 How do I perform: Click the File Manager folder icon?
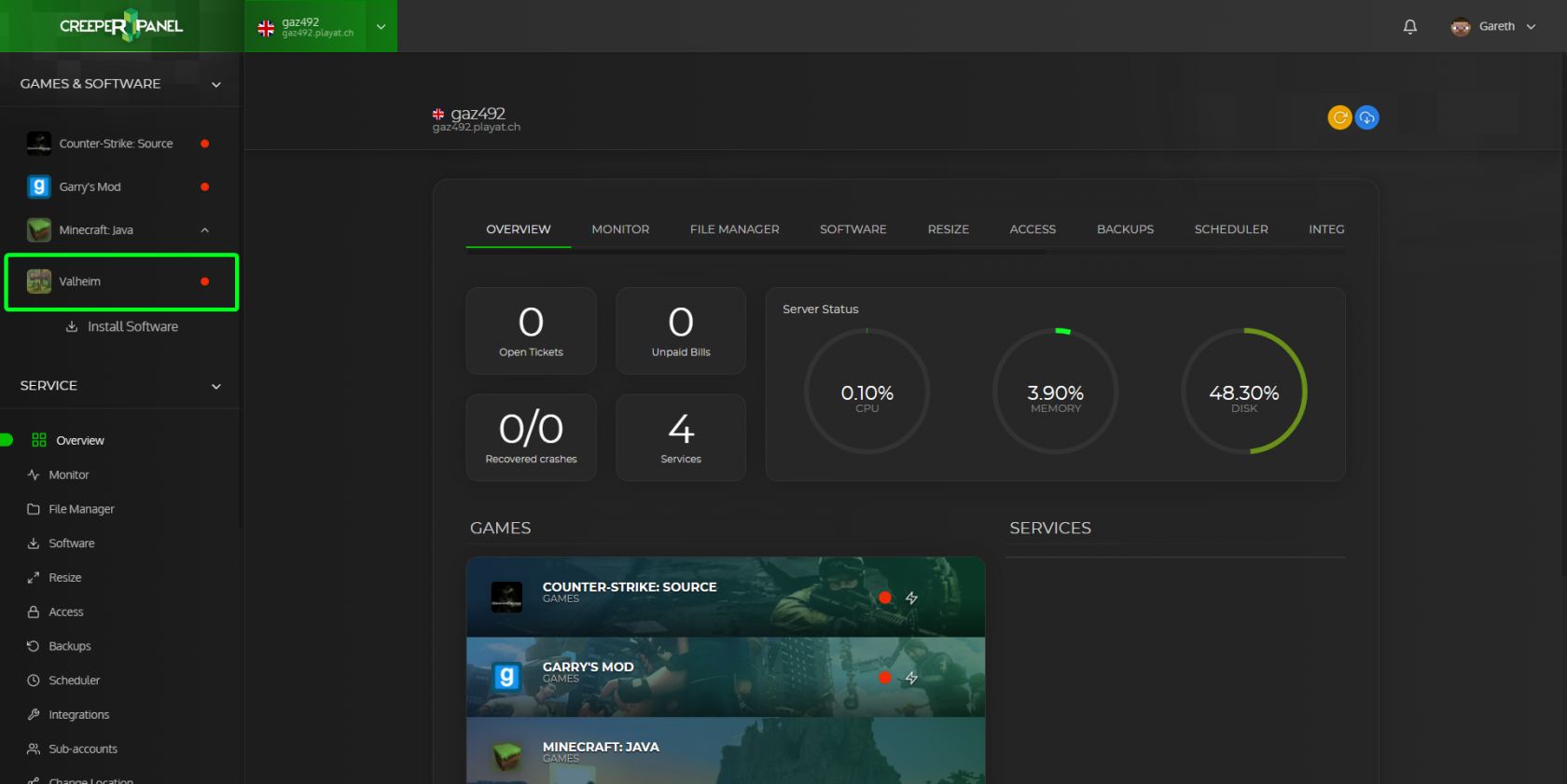[34, 509]
